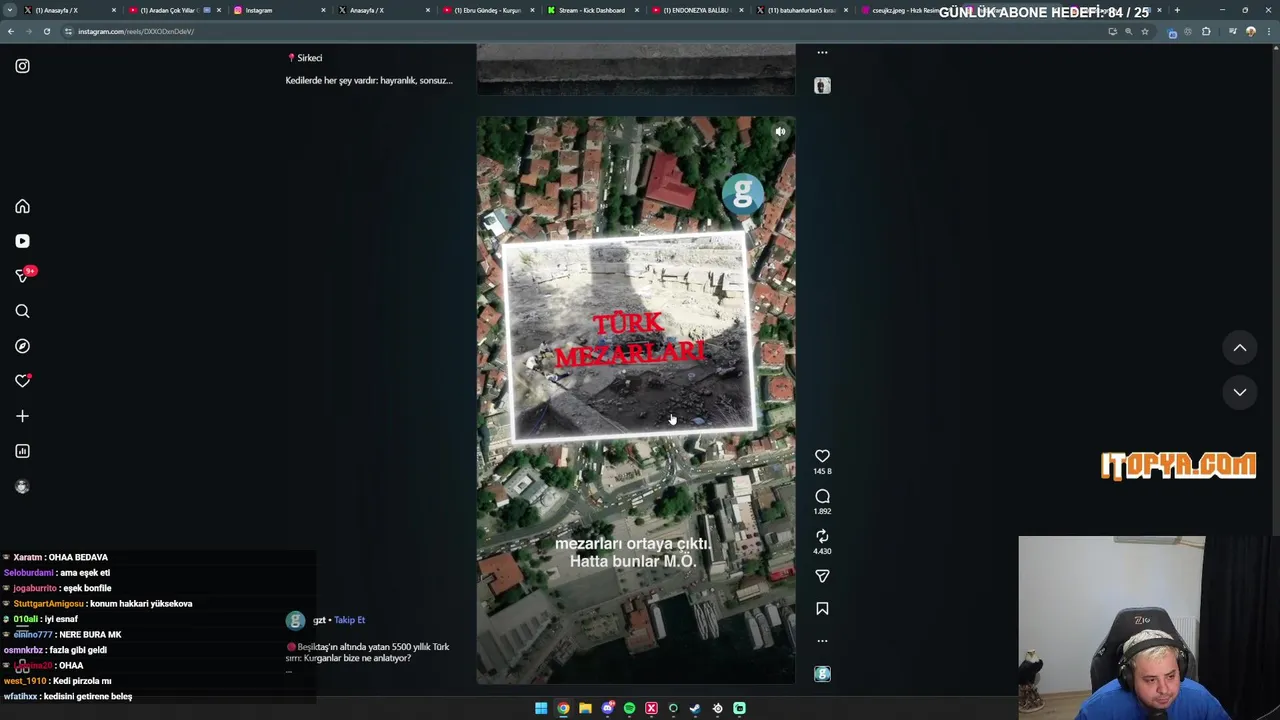Open the tab search dropdown arrow

11,10
